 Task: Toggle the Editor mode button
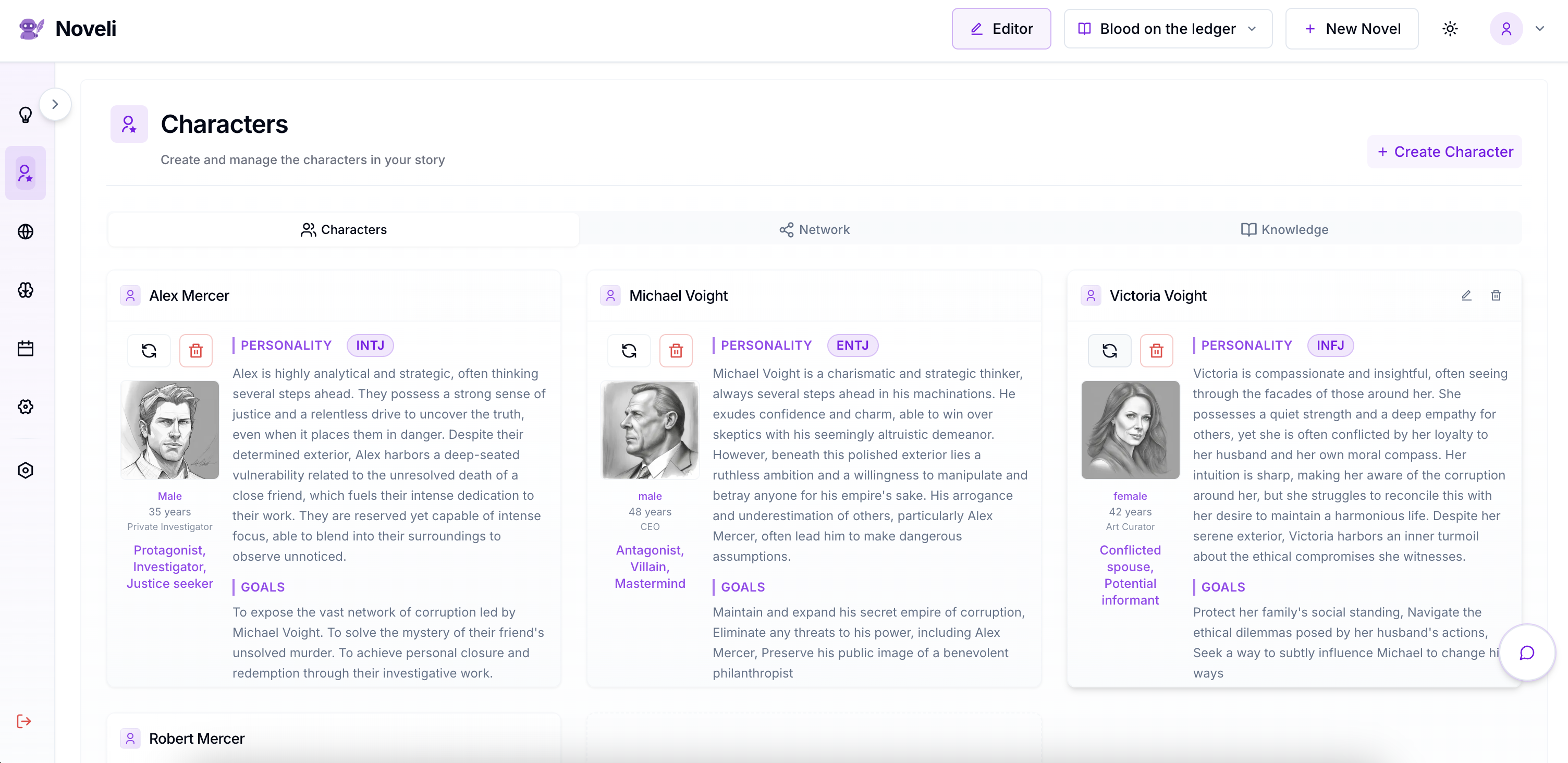1001,29
